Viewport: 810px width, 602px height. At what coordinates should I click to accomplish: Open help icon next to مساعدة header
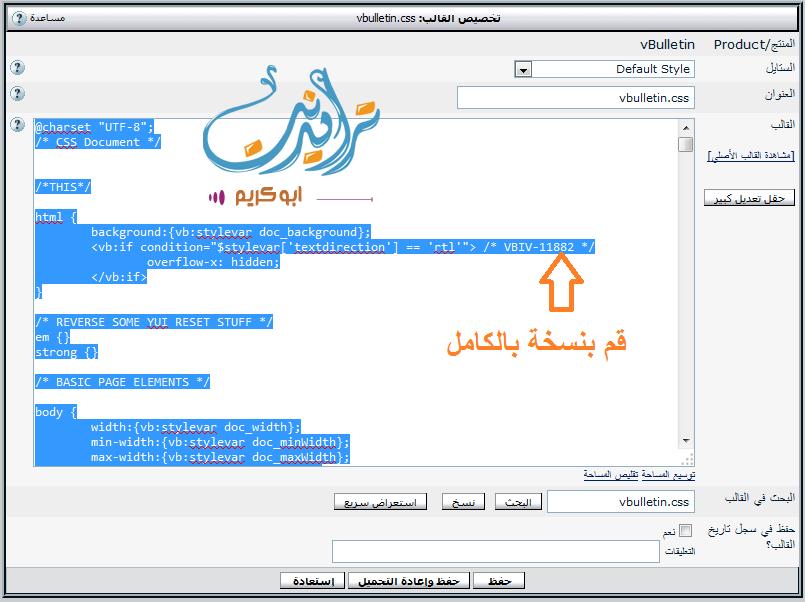click(19, 19)
